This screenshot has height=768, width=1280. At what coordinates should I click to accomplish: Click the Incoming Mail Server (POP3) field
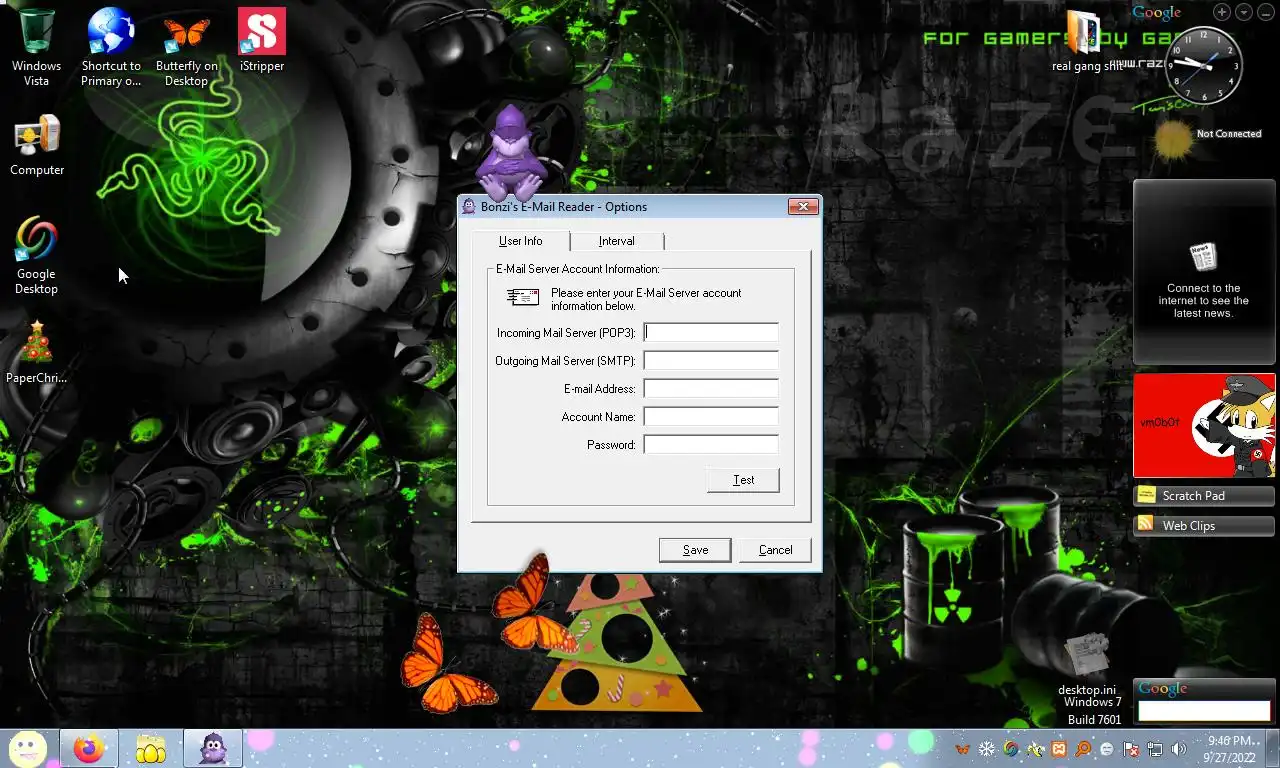(x=711, y=332)
